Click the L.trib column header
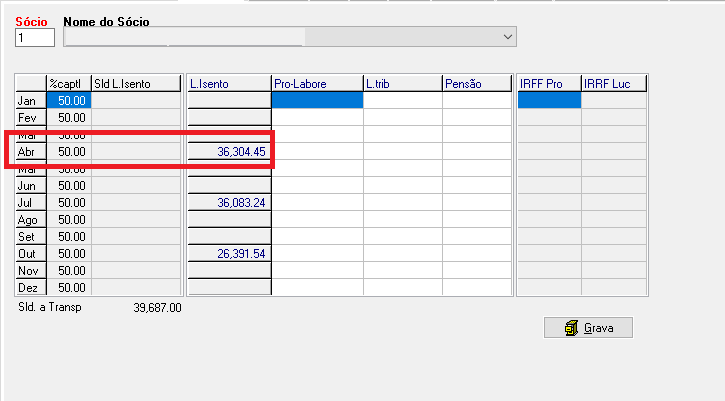Image resolution: width=725 pixels, height=401 pixels. click(402, 83)
